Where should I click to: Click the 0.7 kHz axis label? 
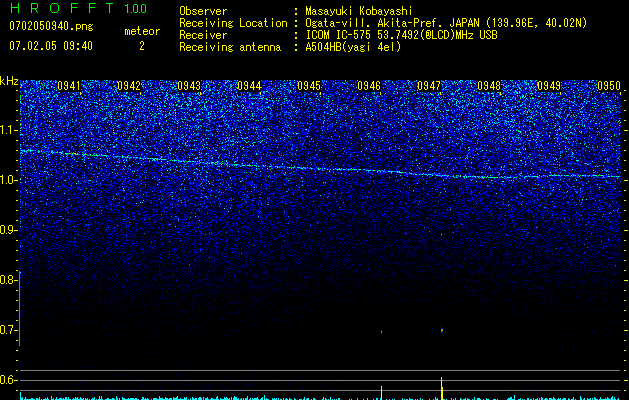click(x=8, y=330)
